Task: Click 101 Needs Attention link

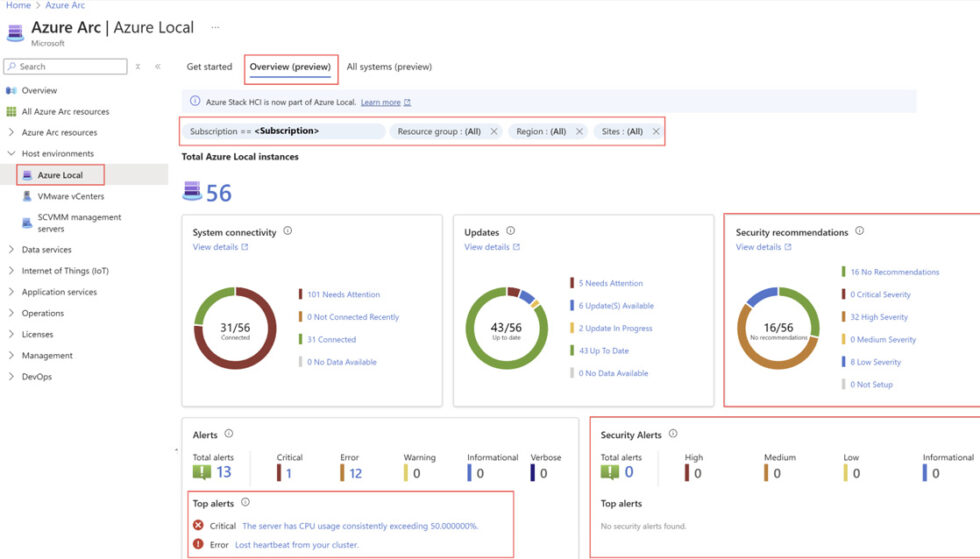Action: coord(343,295)
